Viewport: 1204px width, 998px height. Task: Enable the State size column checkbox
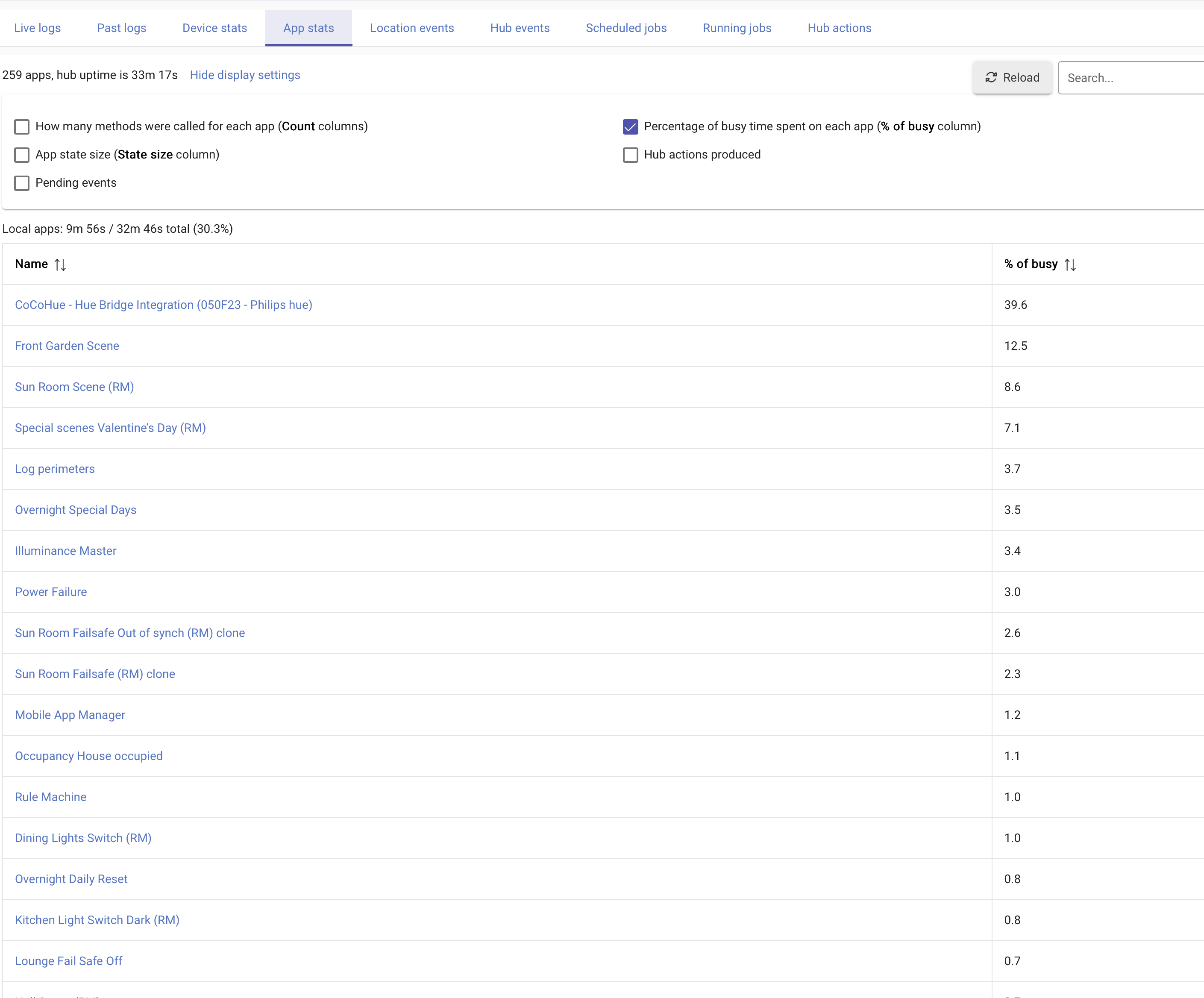pos(22,155)
